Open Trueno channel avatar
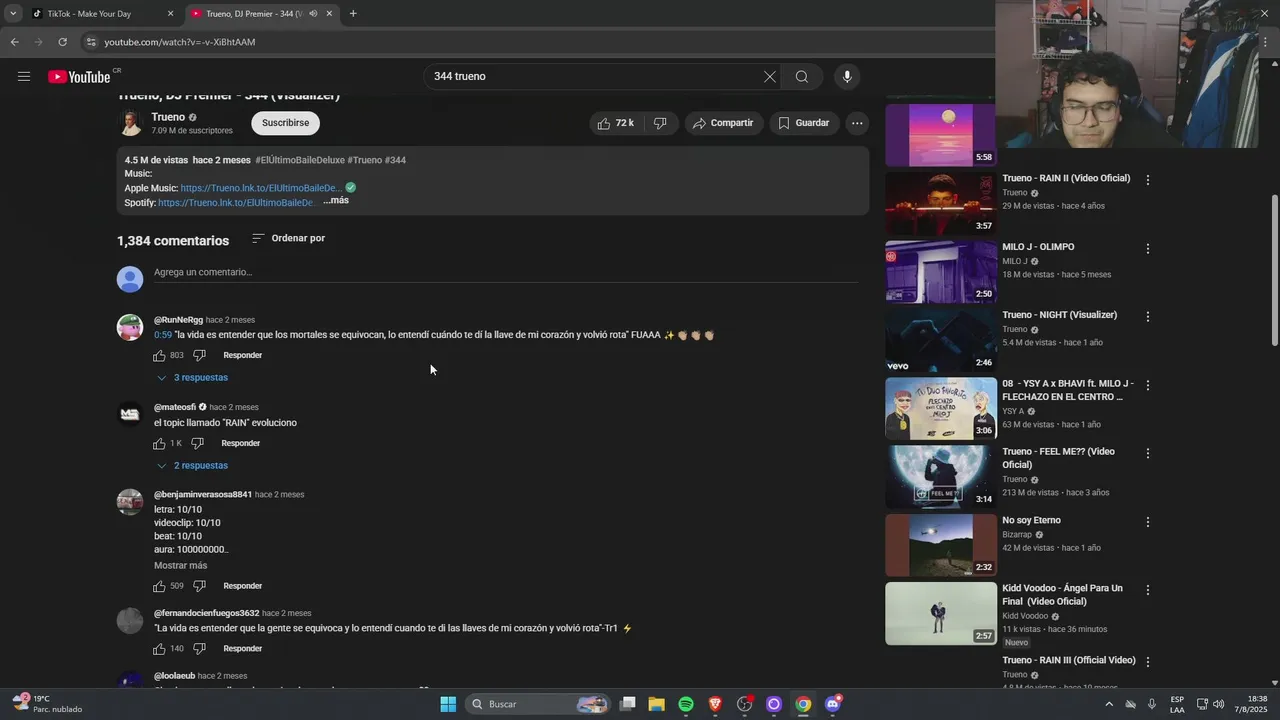The height and width of the screenshot is (720, 1280). click(130, 123)
